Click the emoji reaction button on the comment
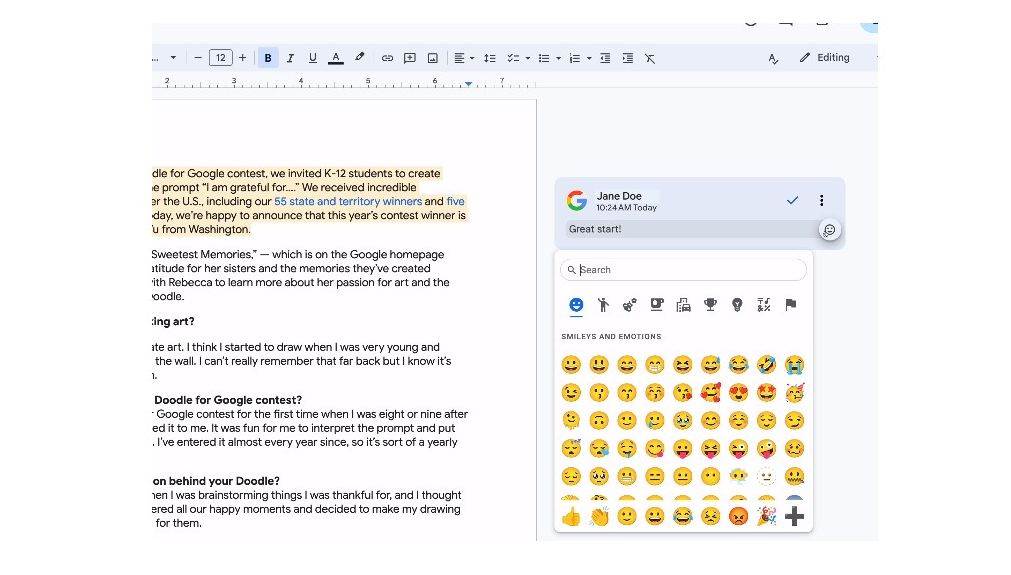 click(x=830, y=229)
